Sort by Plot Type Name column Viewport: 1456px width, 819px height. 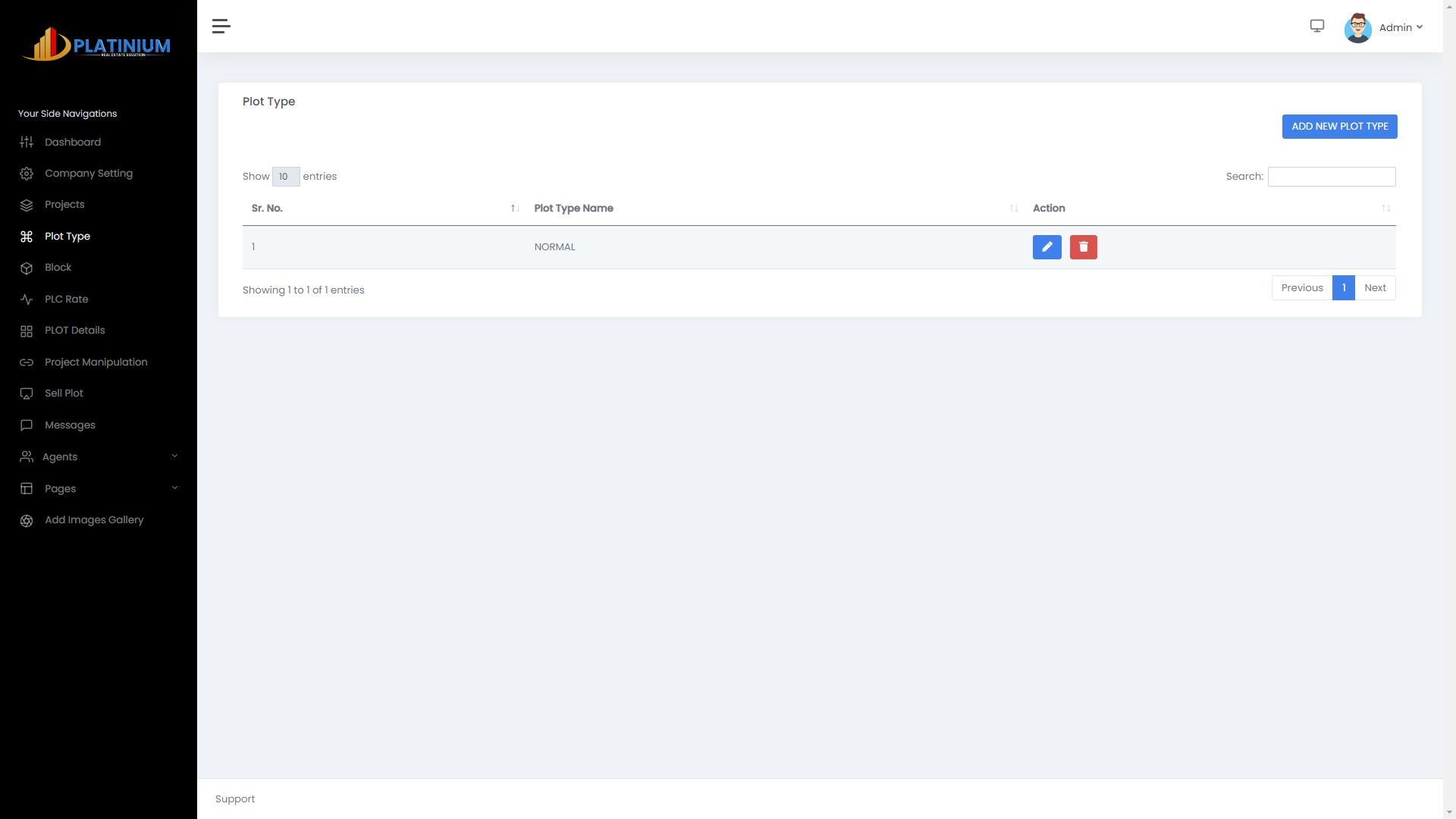pyautogui.click(x=573, y=209)
